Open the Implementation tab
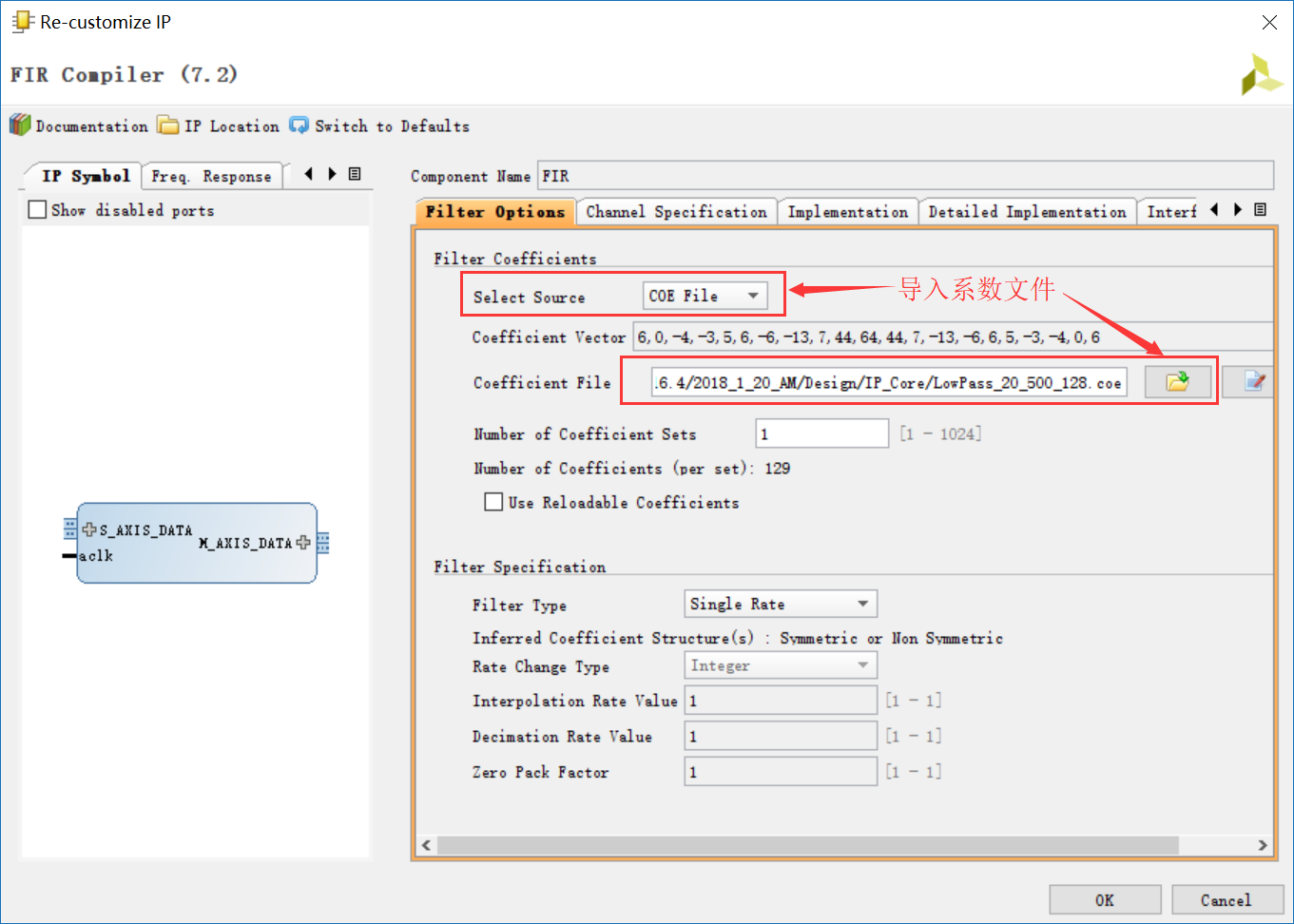Screen dimensions: 1294x924 pos(847,212)
